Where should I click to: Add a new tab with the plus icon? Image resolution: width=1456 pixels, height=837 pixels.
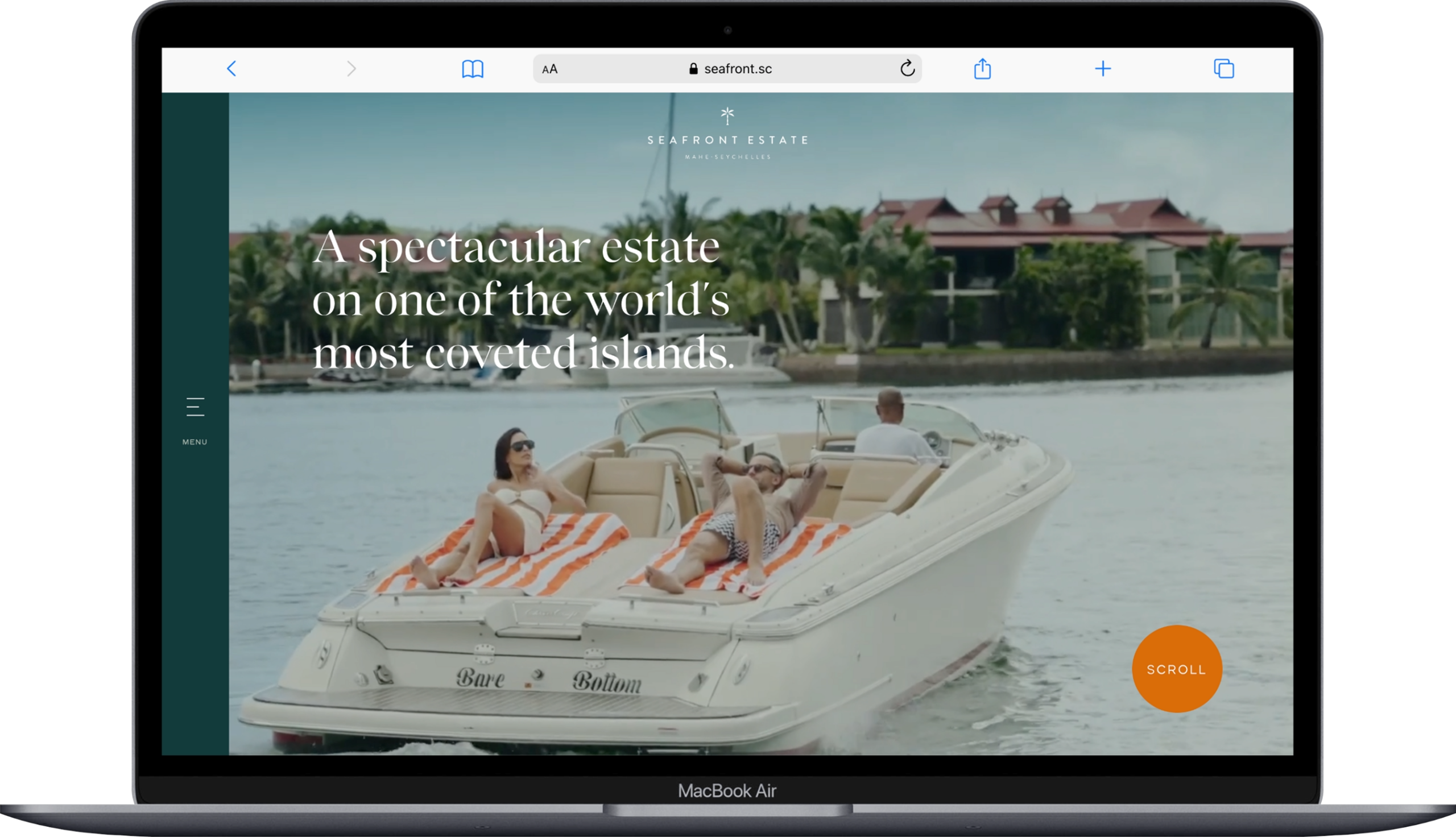[1102, 69]
